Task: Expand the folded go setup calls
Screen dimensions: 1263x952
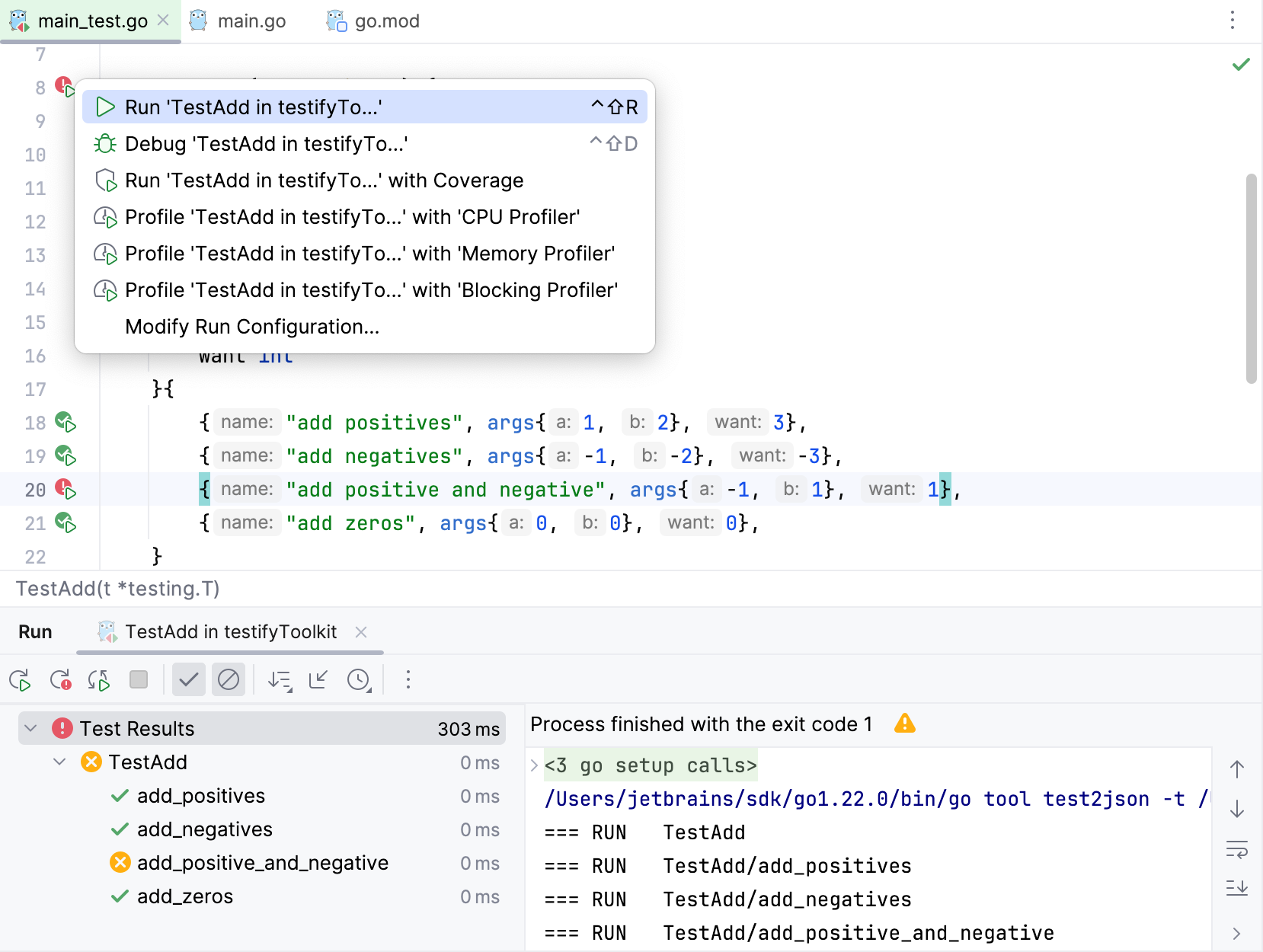Action: (x=535, y=765)
